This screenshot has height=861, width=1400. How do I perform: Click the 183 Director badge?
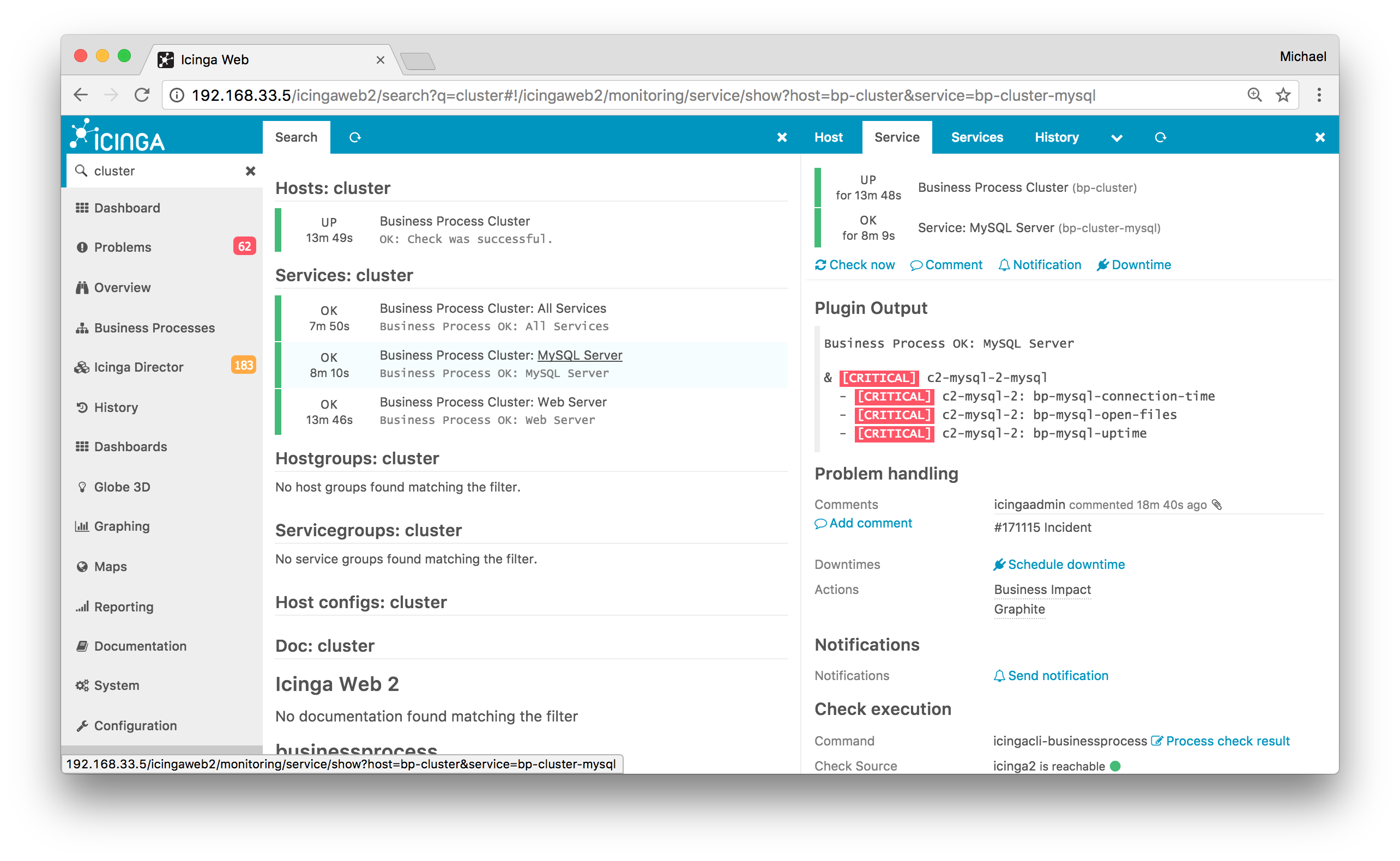click(243, 365)
